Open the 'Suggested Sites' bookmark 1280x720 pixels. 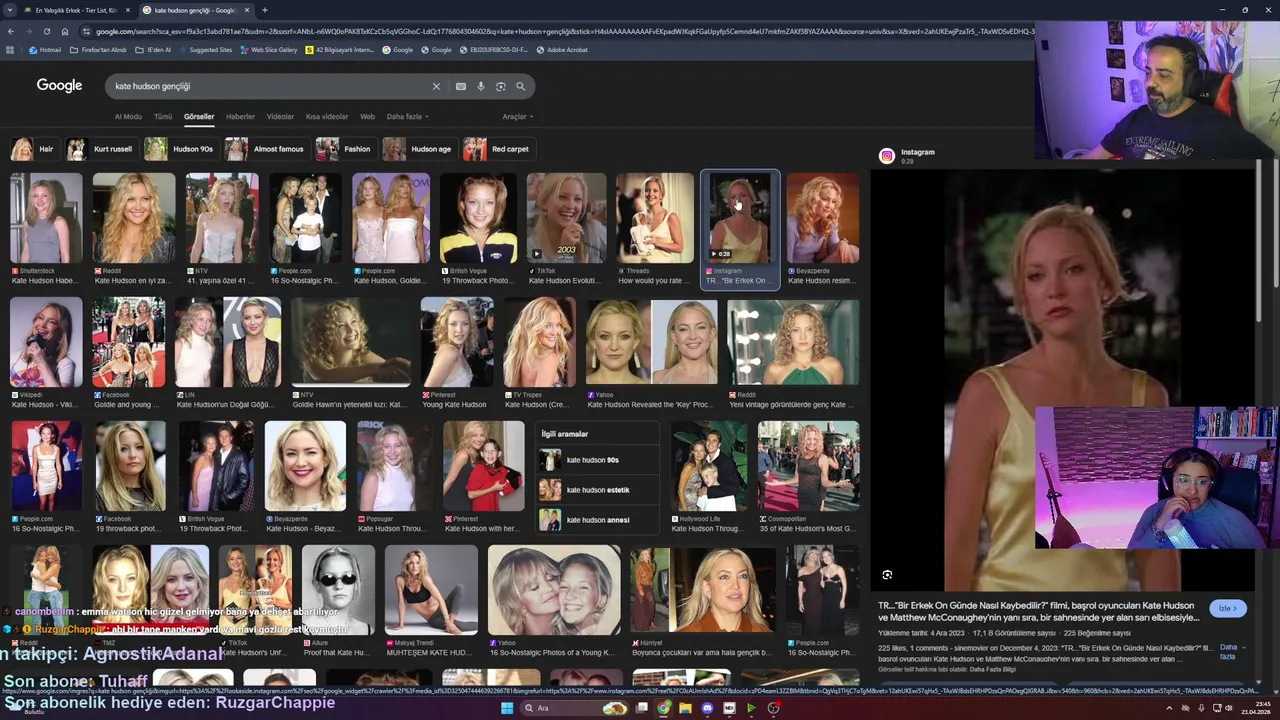pyautogui.click(x=205, y=49)
